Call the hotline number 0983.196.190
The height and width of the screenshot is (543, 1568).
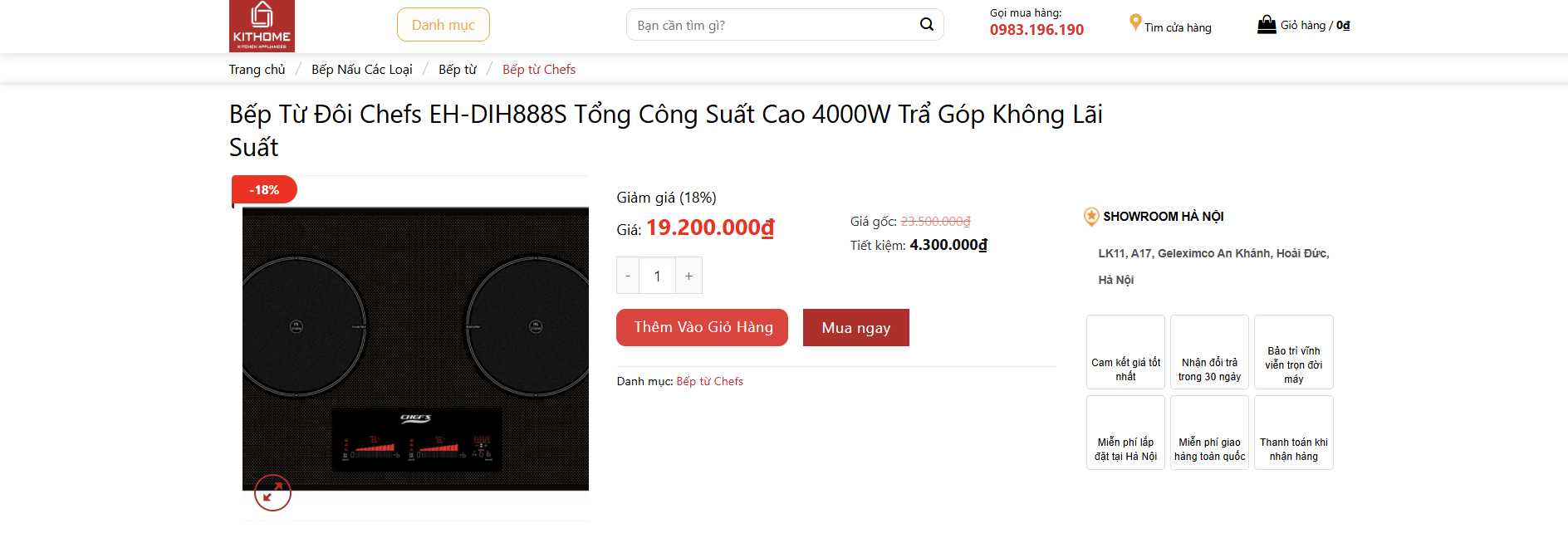pyautogui.click(x=1036, y=30)
